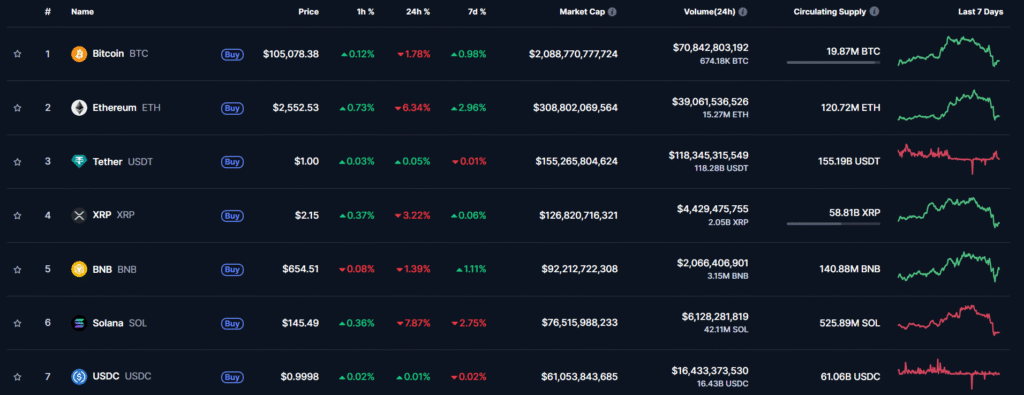This screenshot has width=1024, height=395.
Task: Toggle watchlist star for Tether
Action: click(18, 161)
